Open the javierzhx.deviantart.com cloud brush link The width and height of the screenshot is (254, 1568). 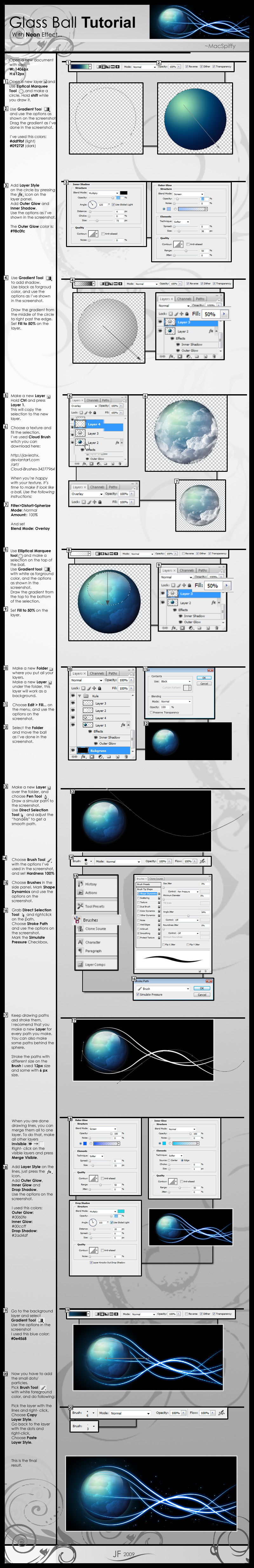point(33,462)
